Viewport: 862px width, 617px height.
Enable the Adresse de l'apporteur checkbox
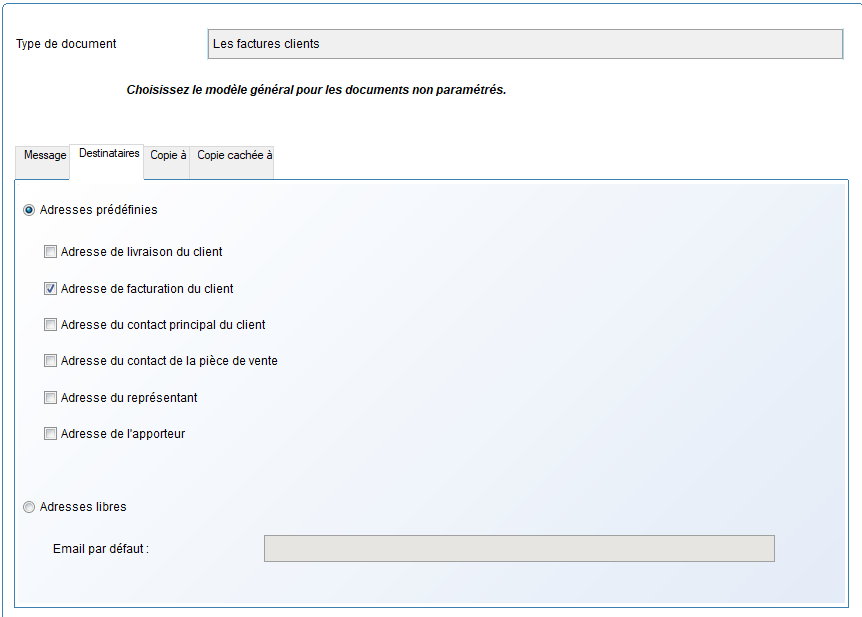tap(51, 434)
